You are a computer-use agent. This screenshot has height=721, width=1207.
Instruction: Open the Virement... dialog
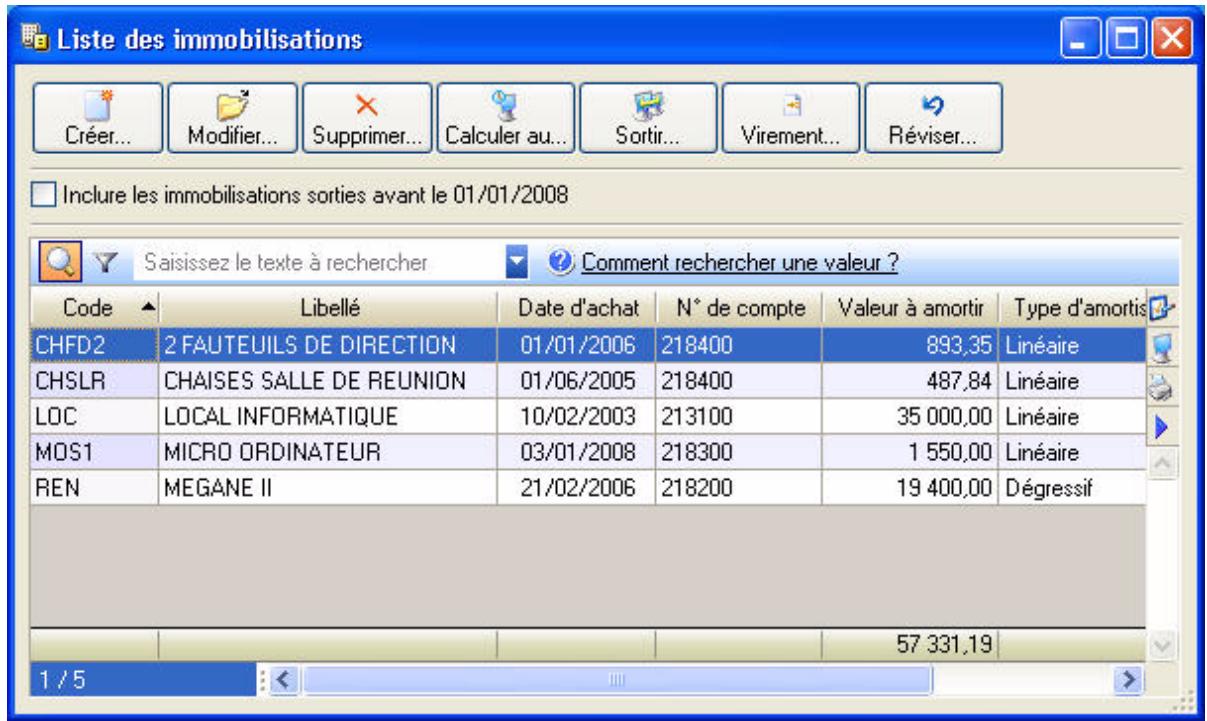tap(789, 118)
